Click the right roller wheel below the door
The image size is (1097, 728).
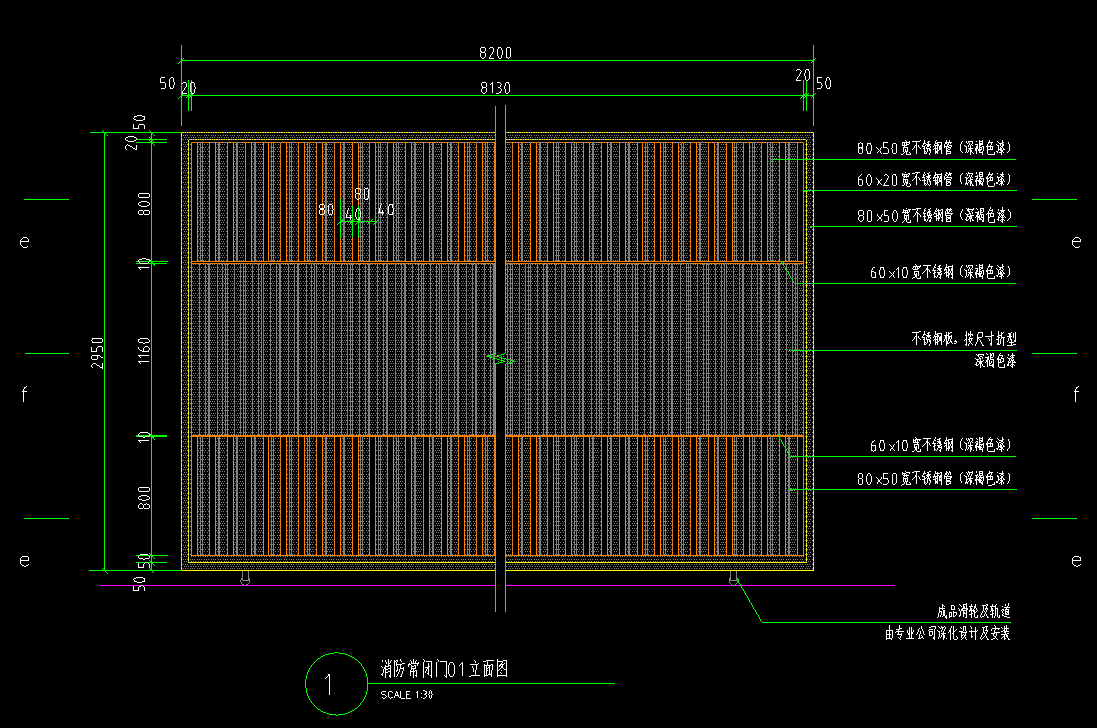(x=733, y=578)
